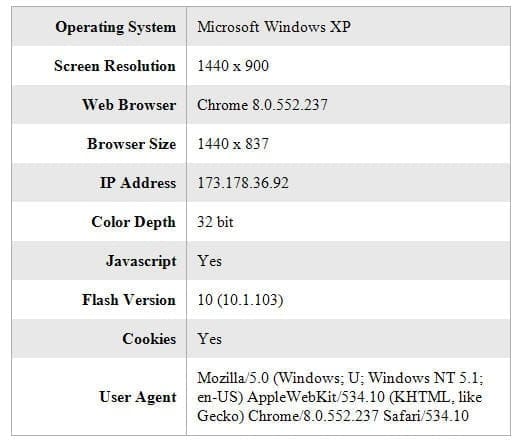This screenshot has height=442, width=522.
Task: Select the Mozilla/5.0 user agent string
Action: pos(340,397)
